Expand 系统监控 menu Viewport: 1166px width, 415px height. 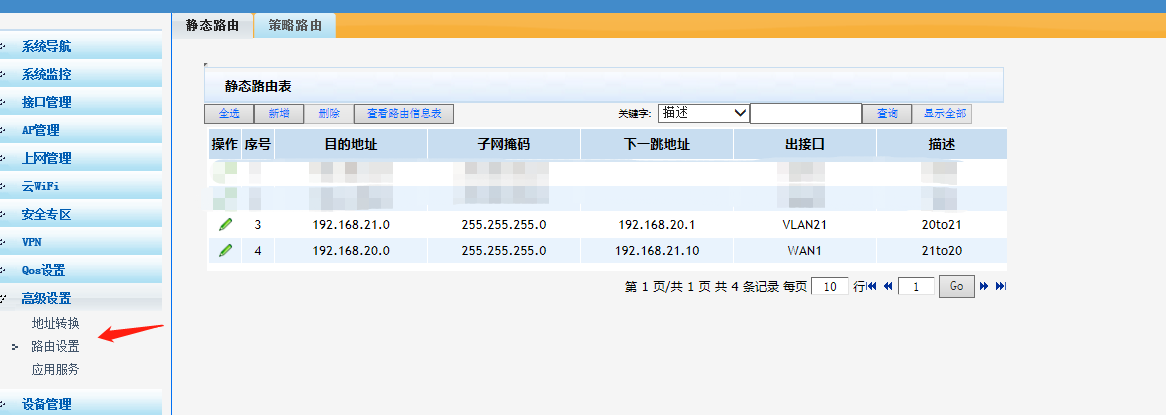(81, 74)
